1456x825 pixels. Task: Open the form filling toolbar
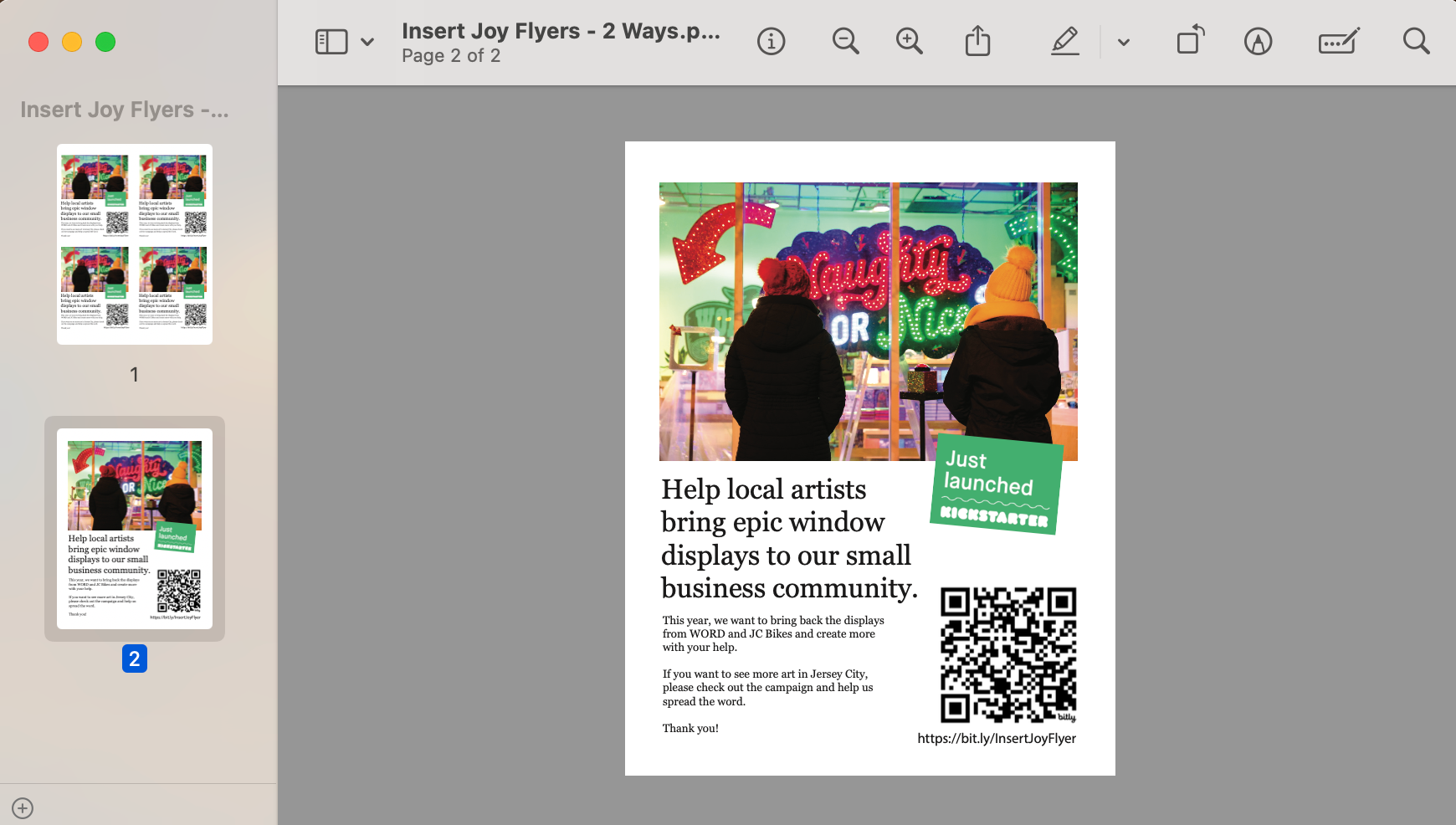(x=1338, y=41)
